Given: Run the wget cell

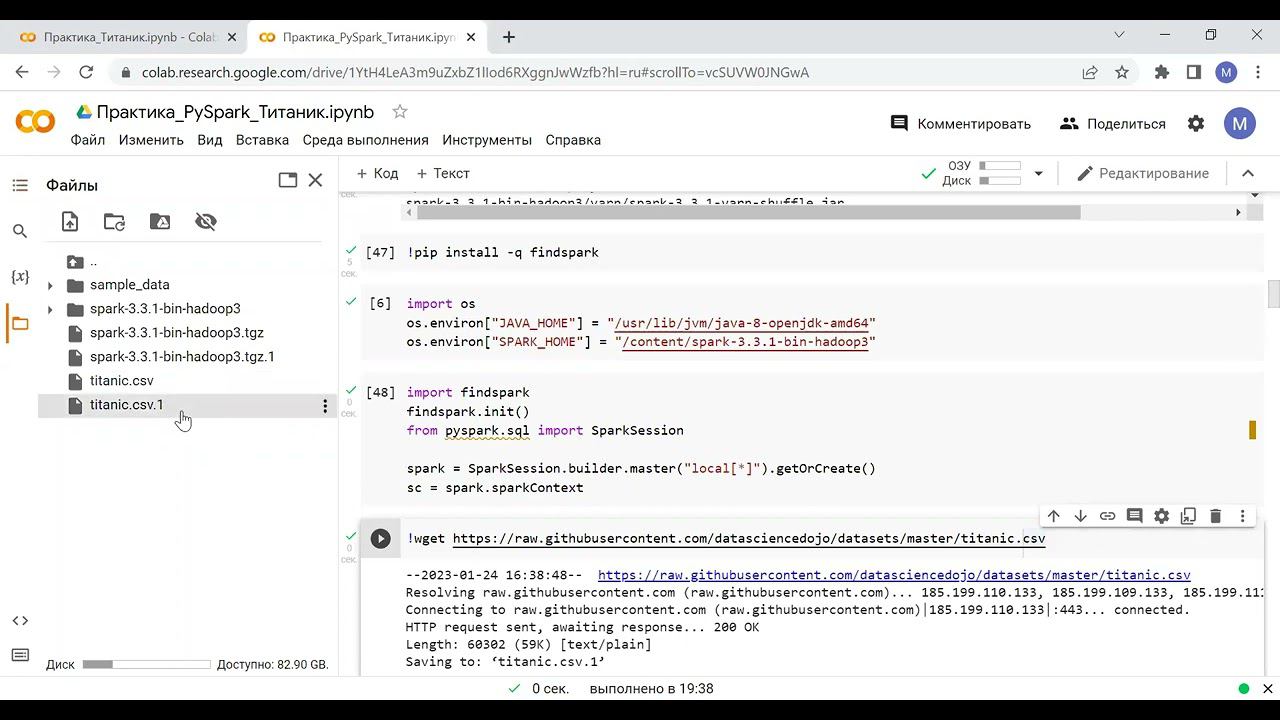Looking at the screenshot, I should pyautogui.click(x=381, y=539).
